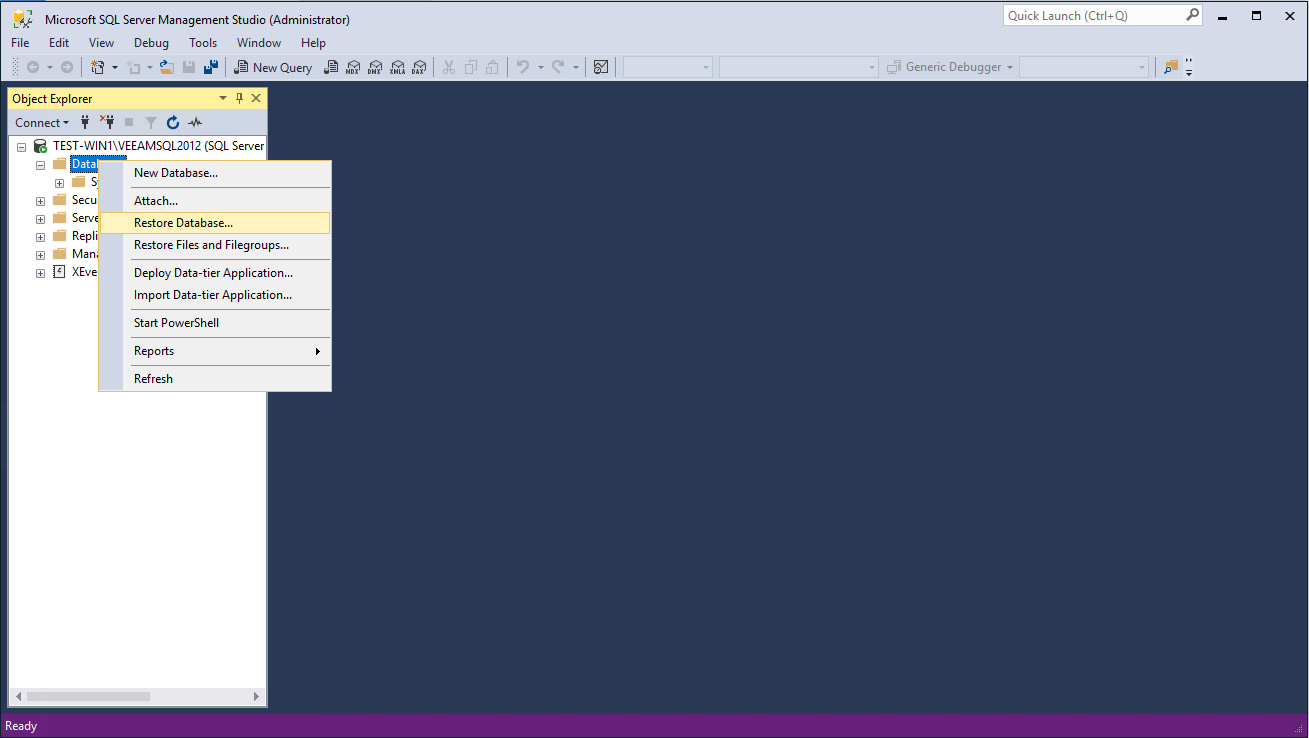Open the Connect dropdown in Object Explorer
This screenshot has height=738, width=1309.
[42, 122]
